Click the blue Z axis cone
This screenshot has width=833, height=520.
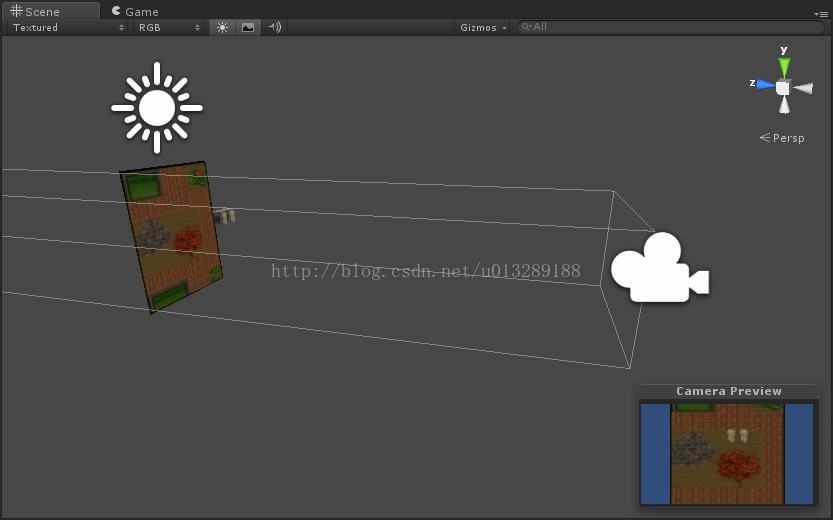pos(766,84)
